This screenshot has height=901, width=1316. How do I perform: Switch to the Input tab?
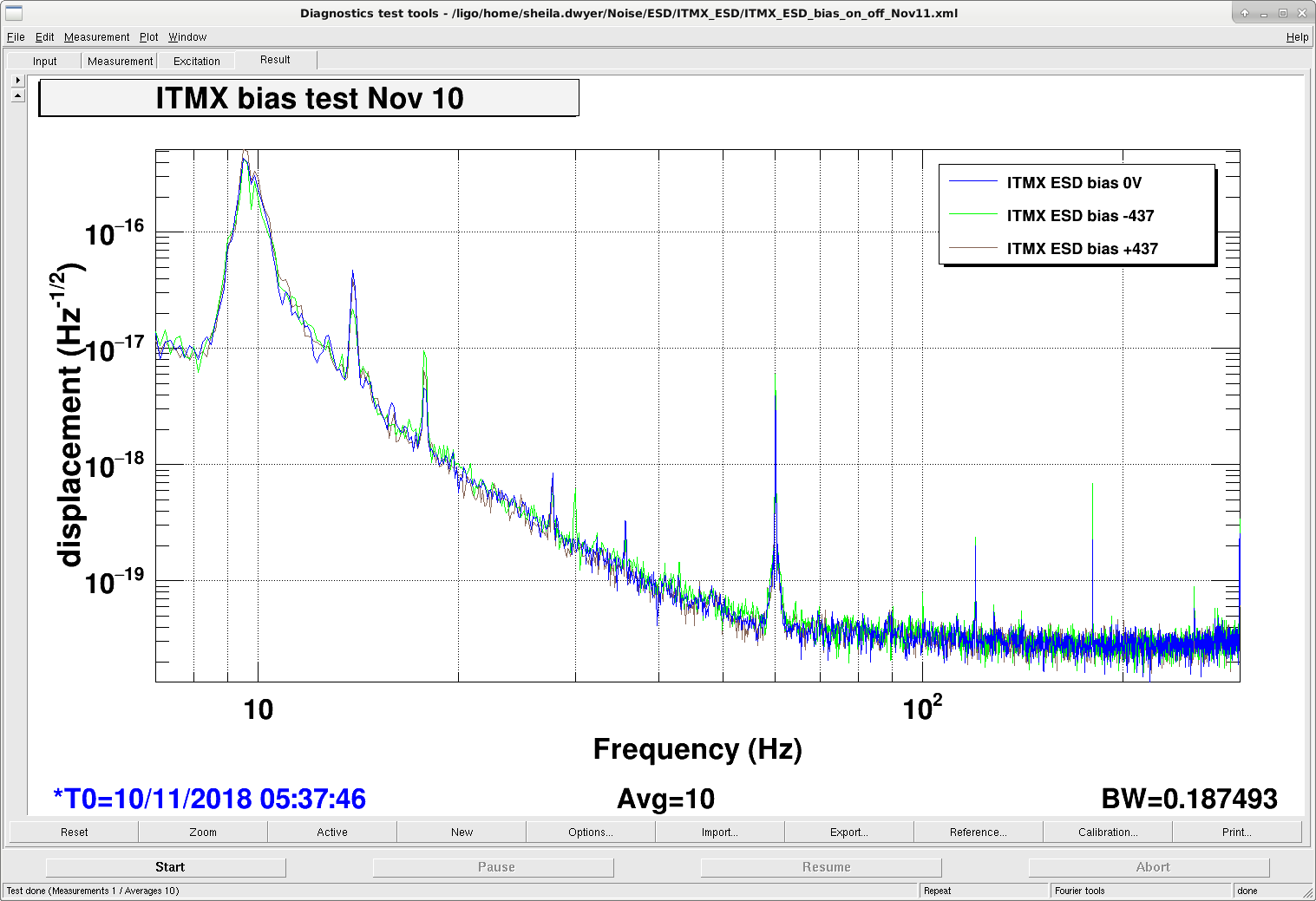44,61
